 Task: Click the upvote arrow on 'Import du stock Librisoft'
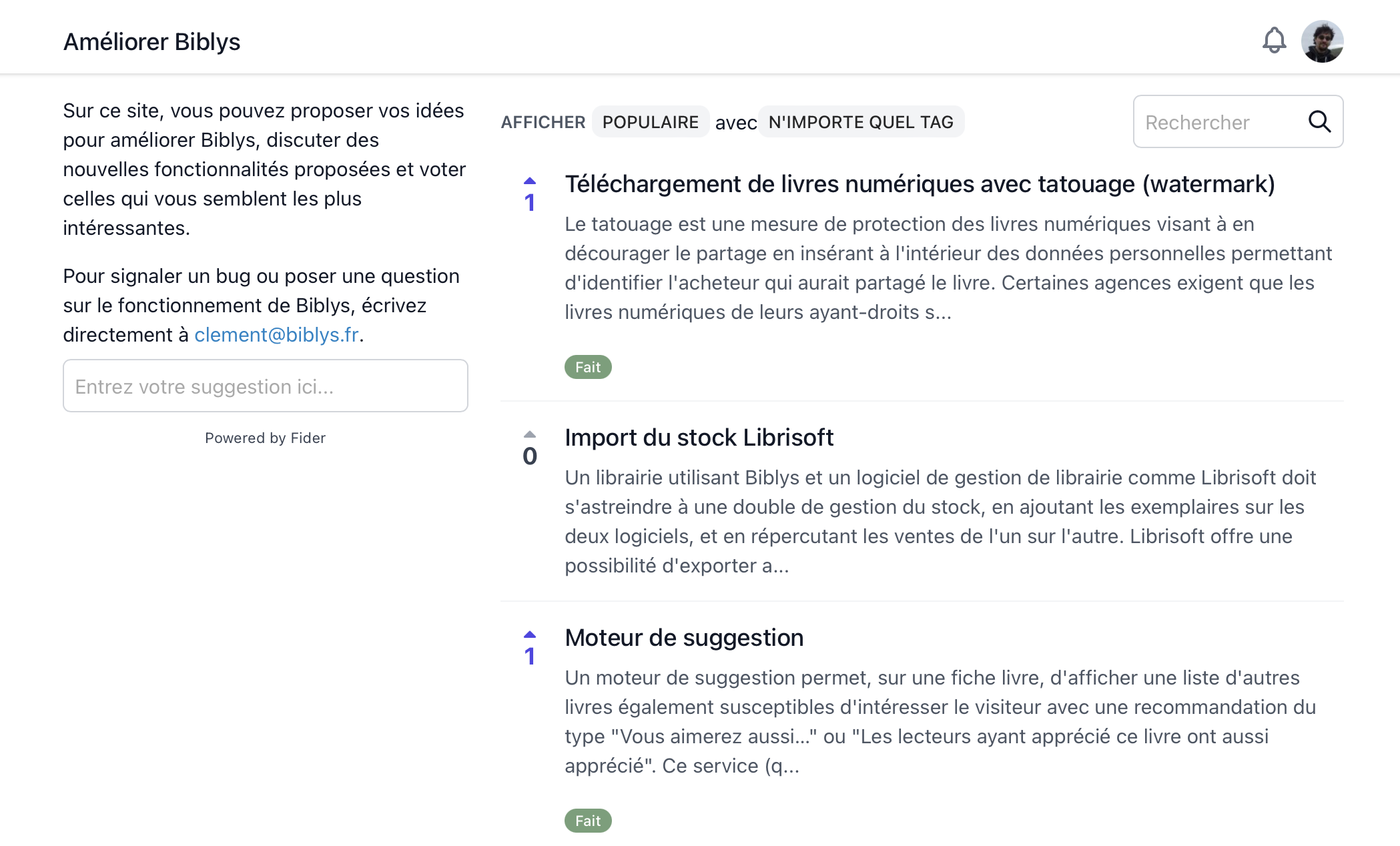(x=530, y=433)
